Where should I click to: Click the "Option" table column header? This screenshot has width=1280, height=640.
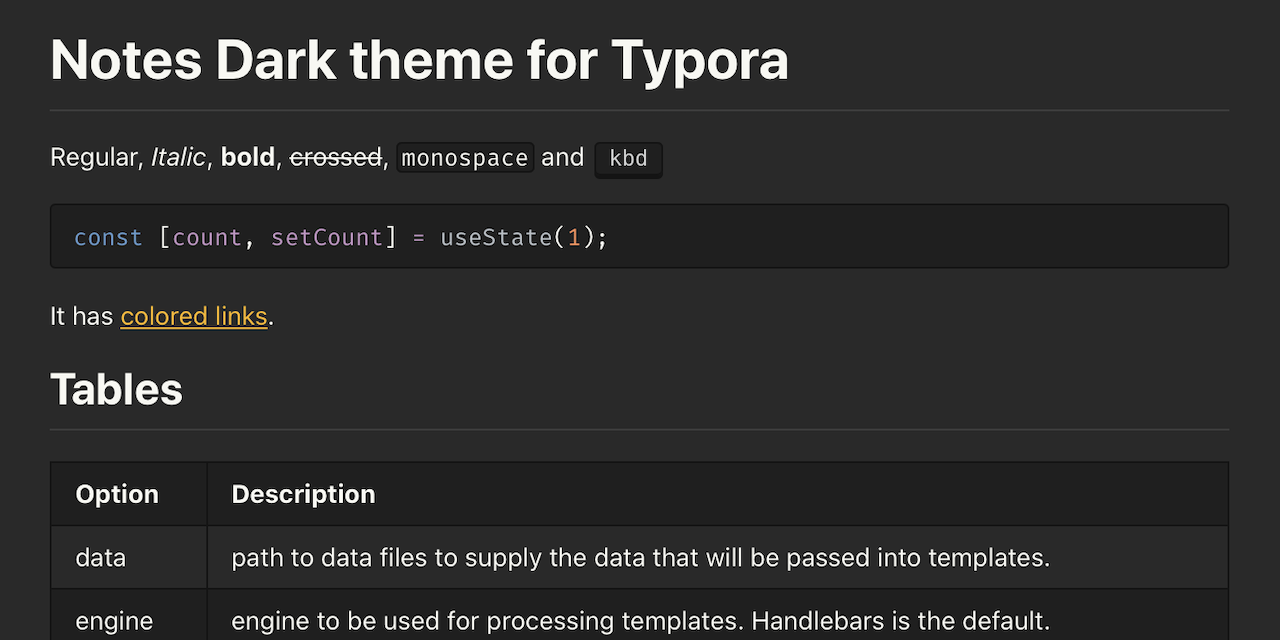(x=117, y=494)
